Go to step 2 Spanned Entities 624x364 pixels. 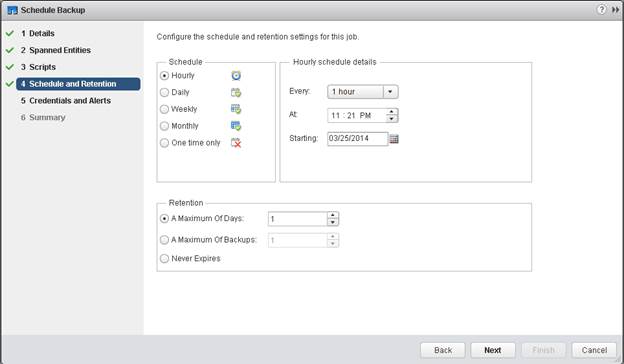56,50
